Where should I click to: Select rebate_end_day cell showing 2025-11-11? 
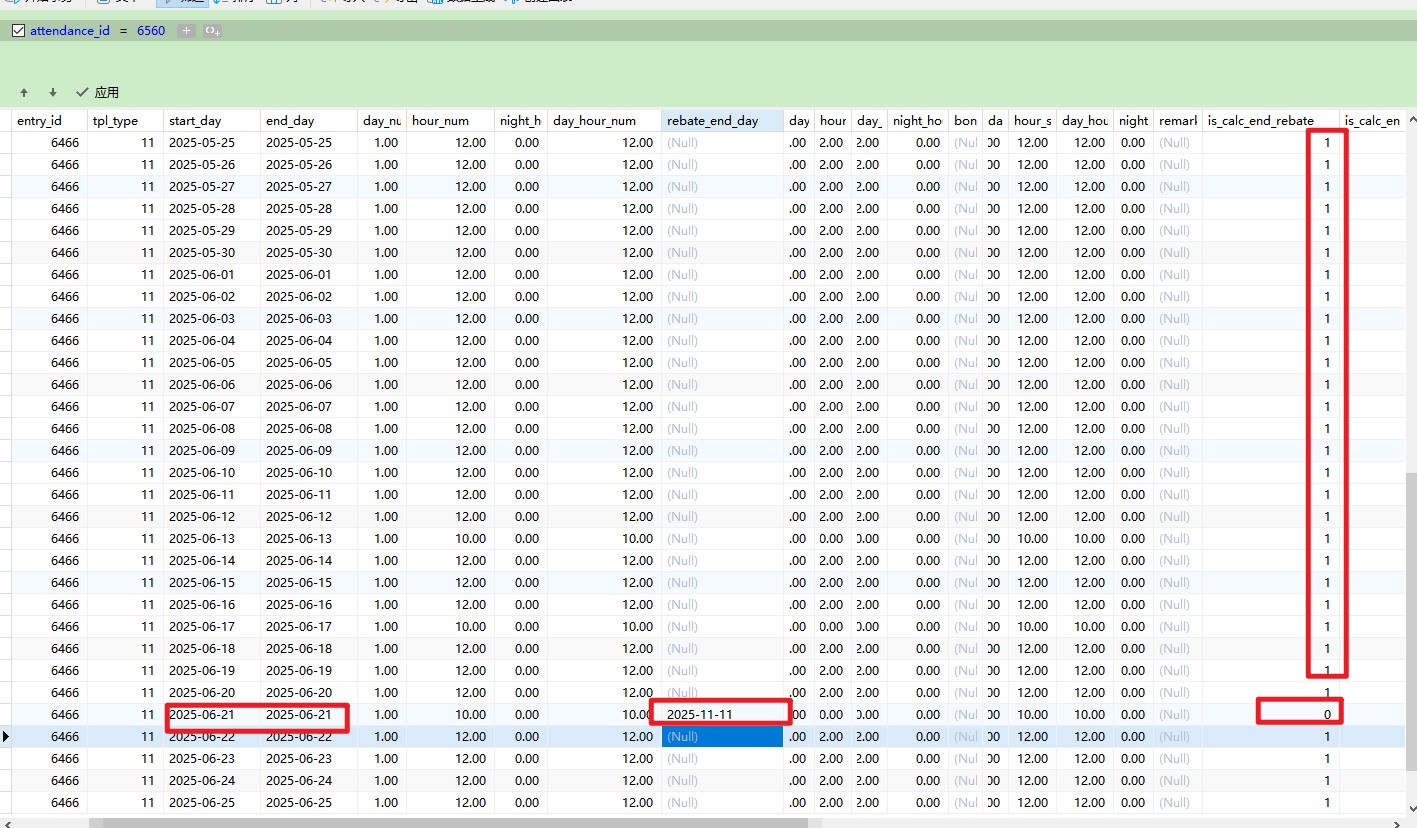pos(722,714)
